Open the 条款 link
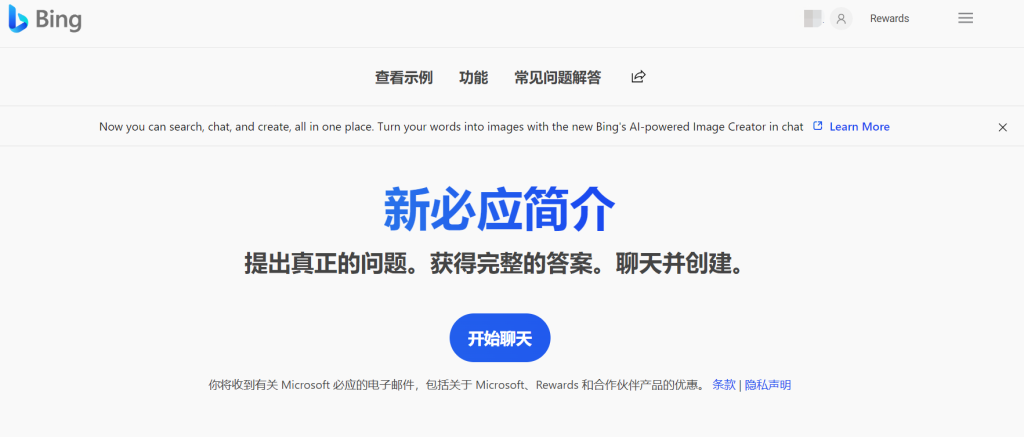Image resolution: width=1024 pixels, height=437 pixels. [724, 385]
